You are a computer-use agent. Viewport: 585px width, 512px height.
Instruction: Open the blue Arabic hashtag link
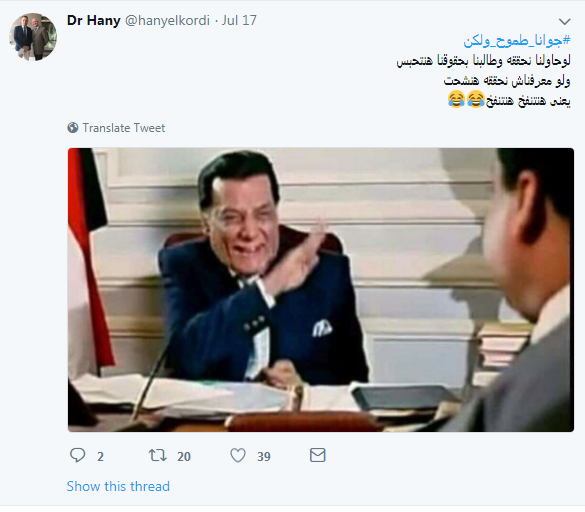[517, 40]
